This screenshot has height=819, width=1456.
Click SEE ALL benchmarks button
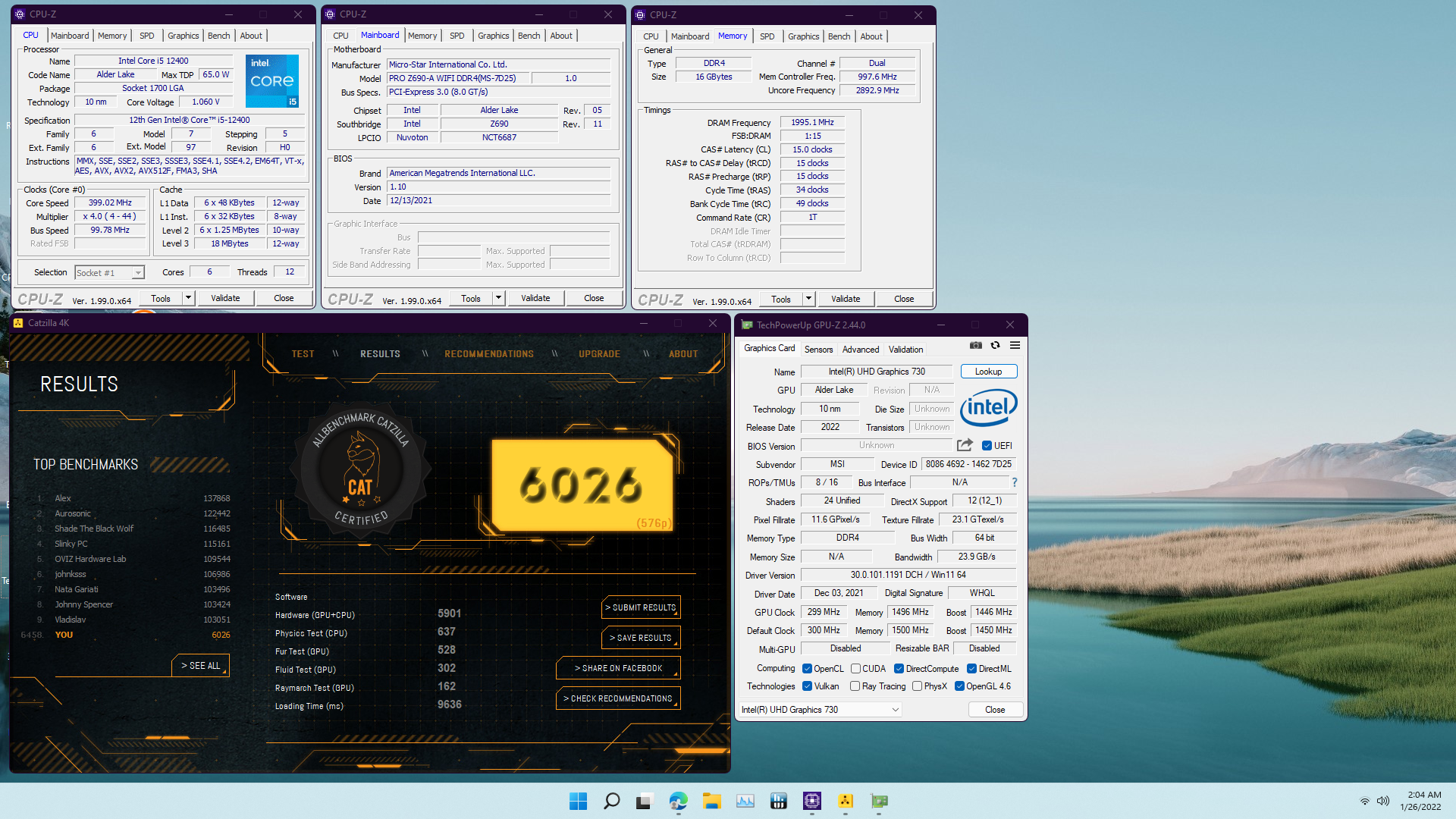200,665
